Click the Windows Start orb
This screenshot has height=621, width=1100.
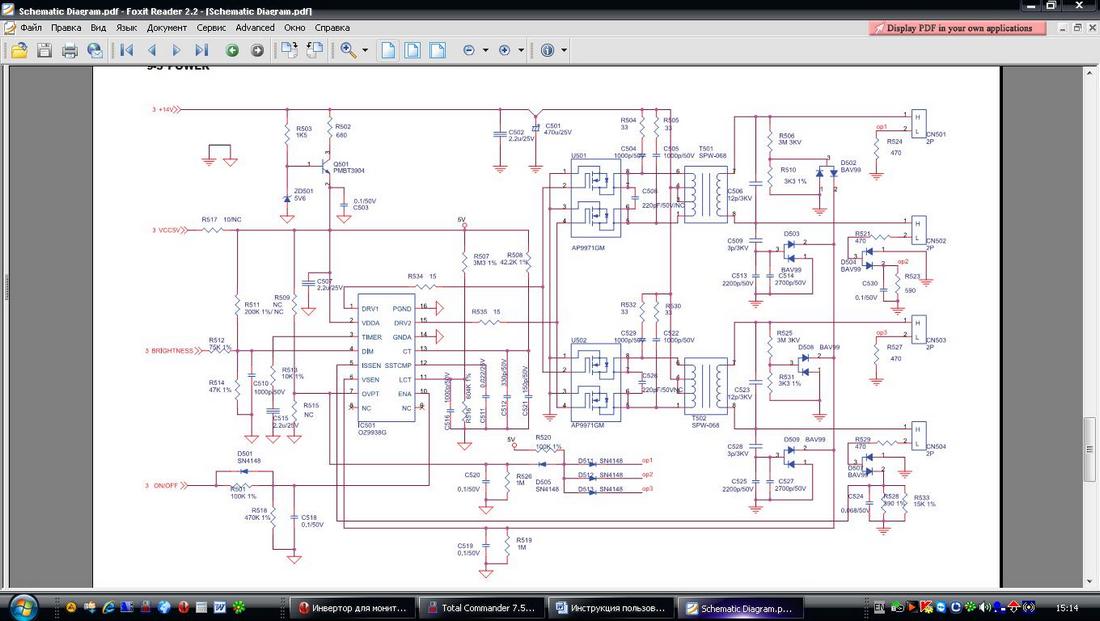21,606
